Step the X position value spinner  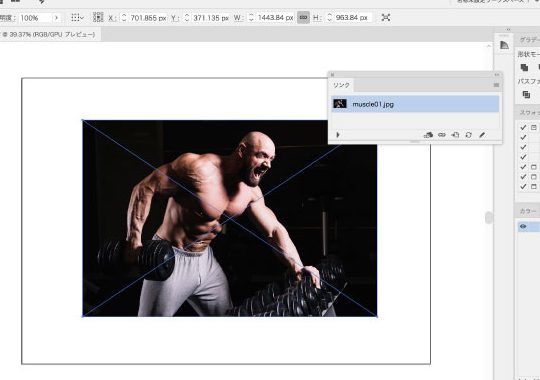coord(124,18)
